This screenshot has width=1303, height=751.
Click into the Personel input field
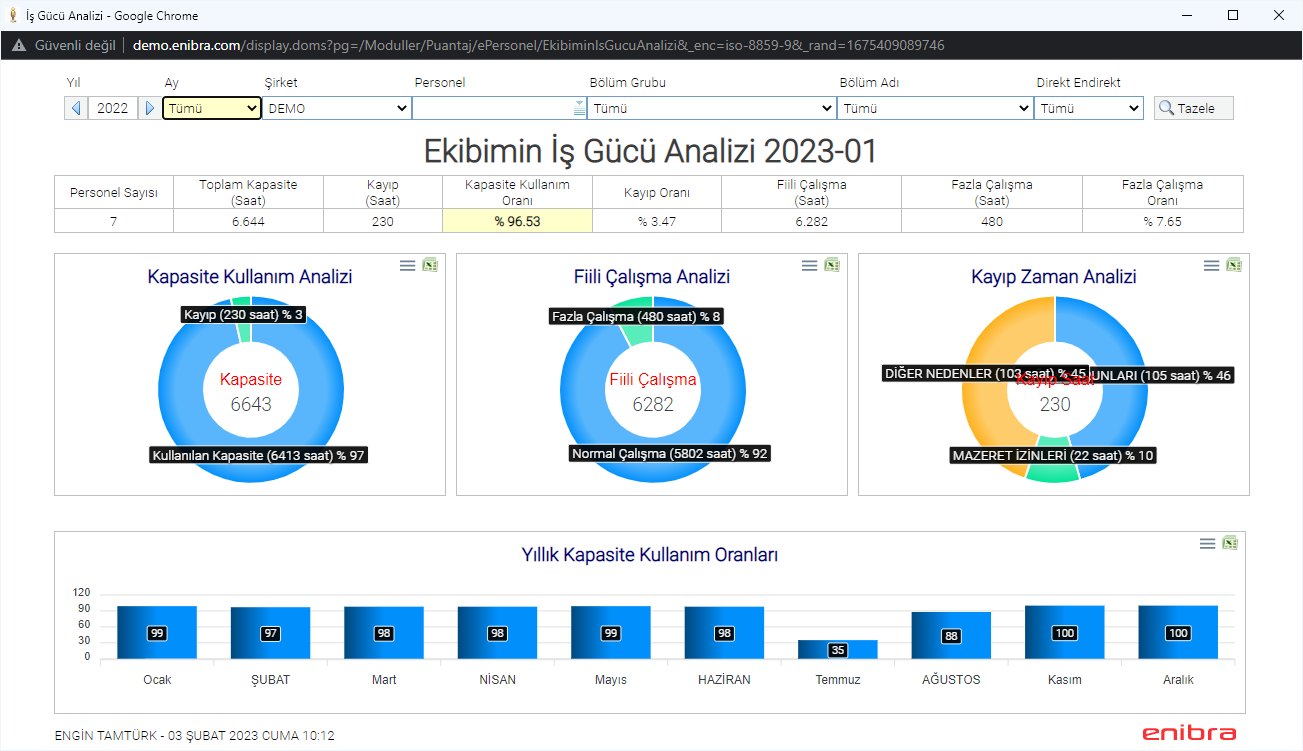[492, 108]
